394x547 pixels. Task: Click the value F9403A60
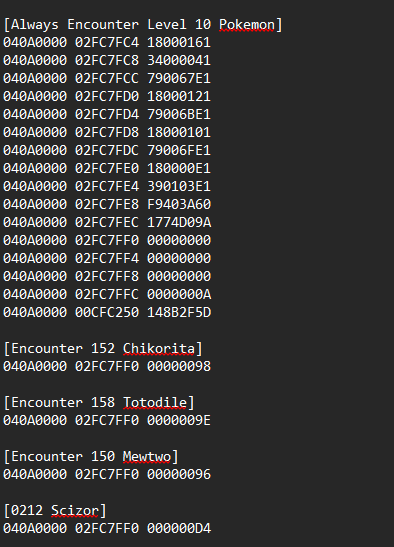click(179, 204)
